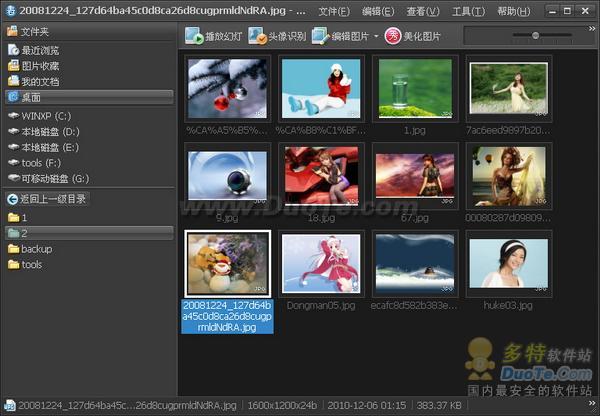Select the ecafc8d582b383e thumbnail

click(415, 264)
